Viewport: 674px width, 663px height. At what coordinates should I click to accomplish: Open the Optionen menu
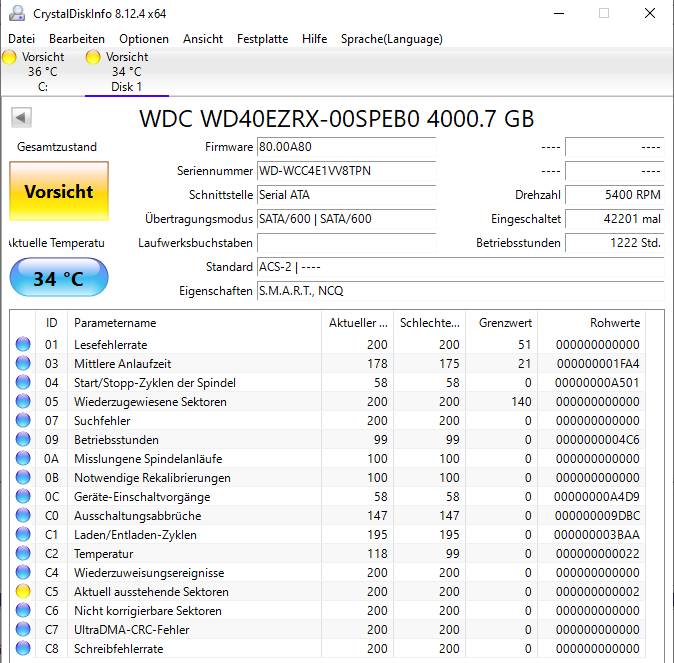coord(144,39)
